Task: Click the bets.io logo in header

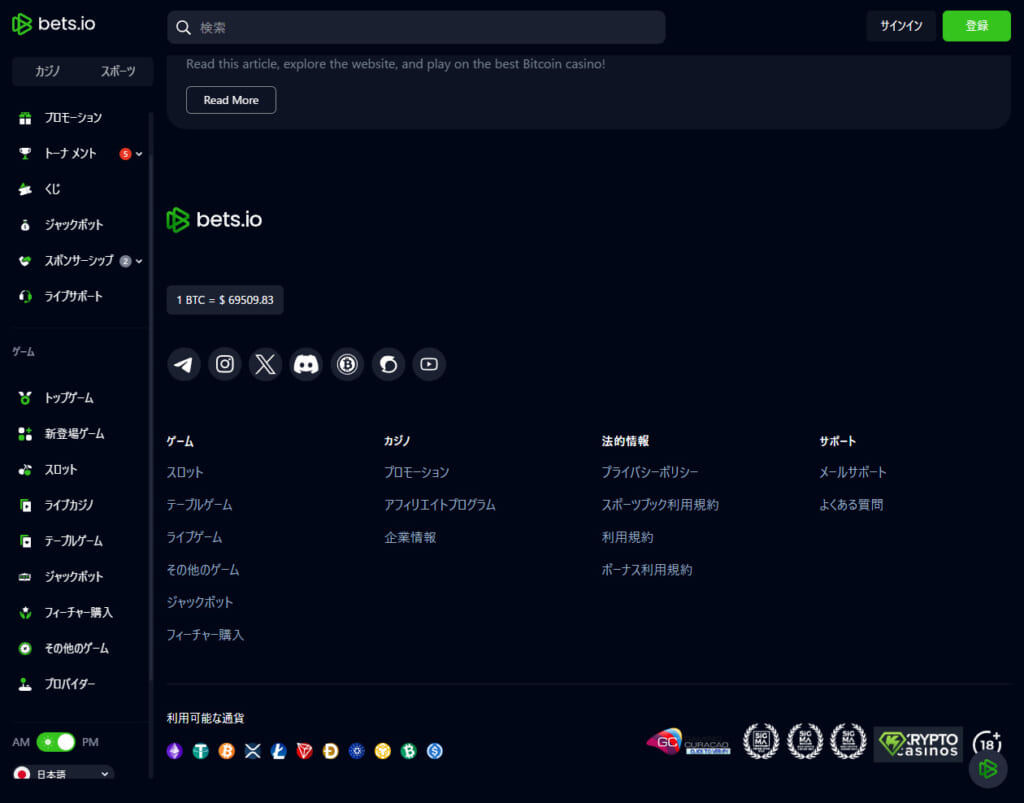Action: click(x=54, y=24)
